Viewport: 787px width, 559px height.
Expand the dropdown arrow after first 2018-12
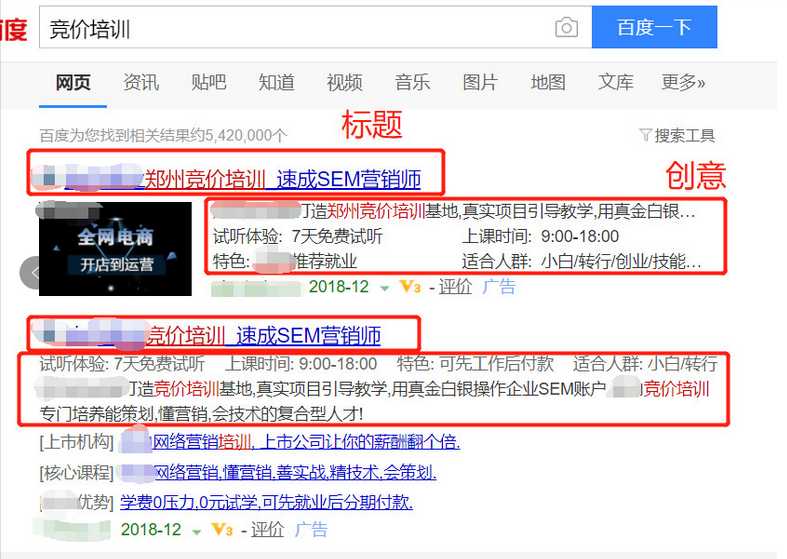pos(384,288)
